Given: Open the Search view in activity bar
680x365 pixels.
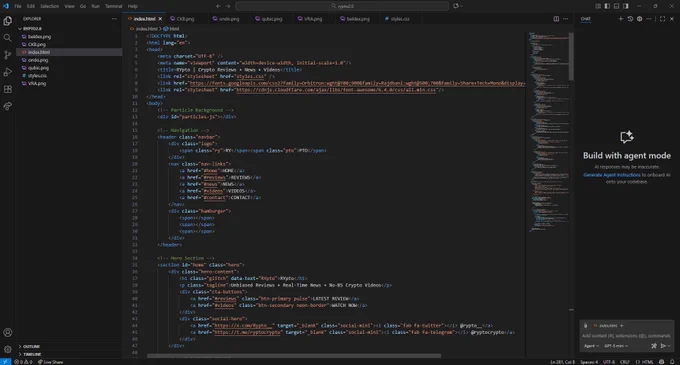Looking at the screenshot, I should [7, 38].
